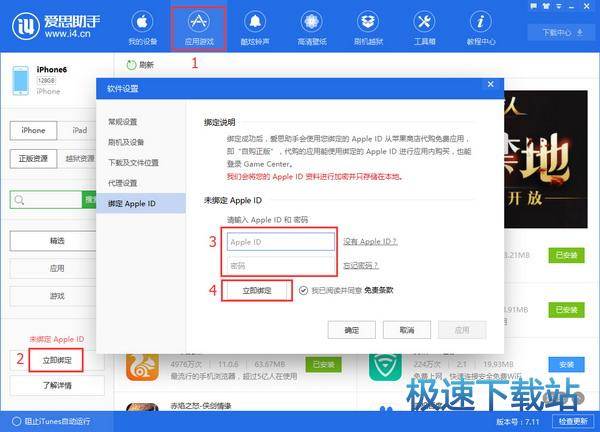The image size is (600, 432).
Task: Click 立即绑定 button in the dialog
Action: coord(257,291)
